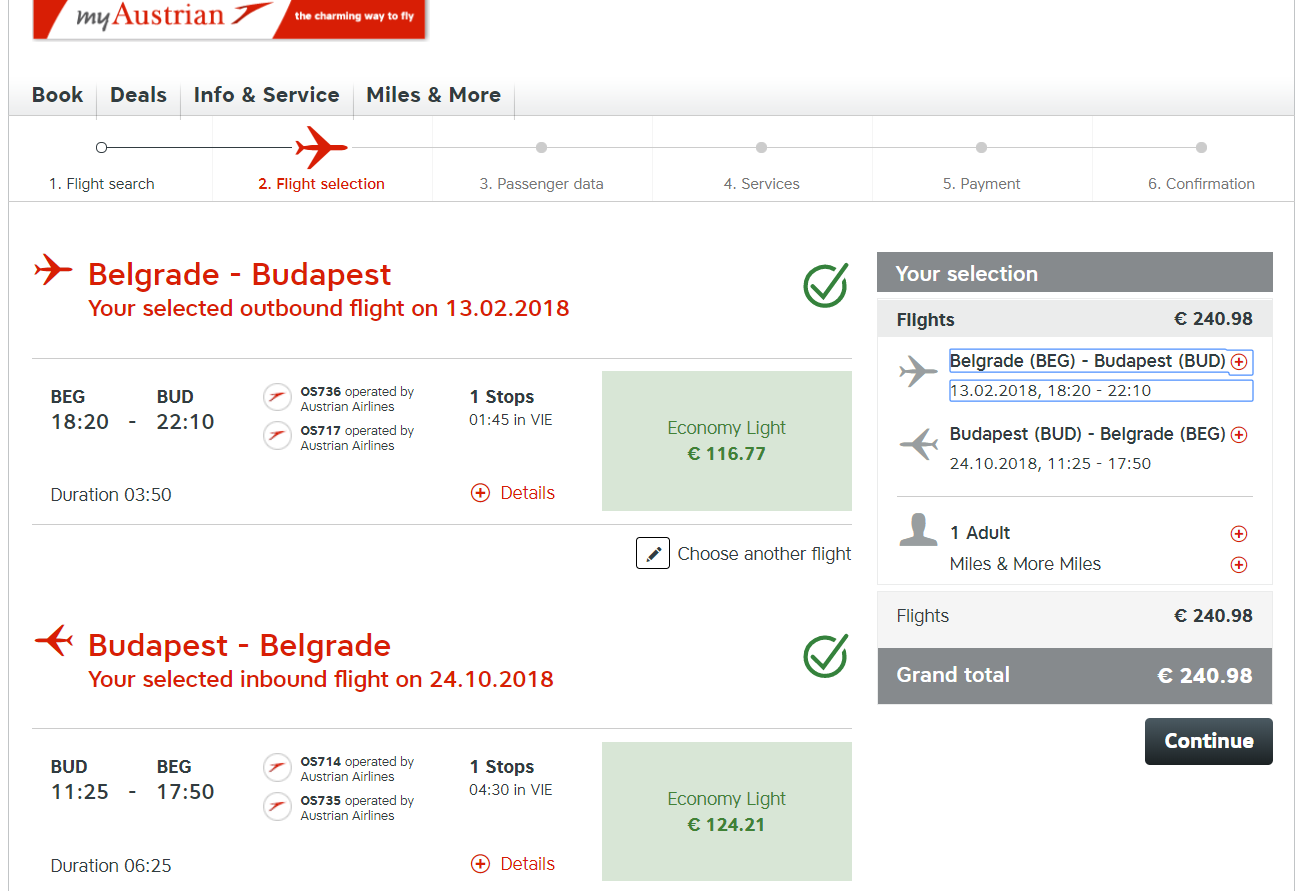Click the pencil icon beside Choose another flight
The width and height of the screenshot is (1296, 891).
click(x=653, y=553)
